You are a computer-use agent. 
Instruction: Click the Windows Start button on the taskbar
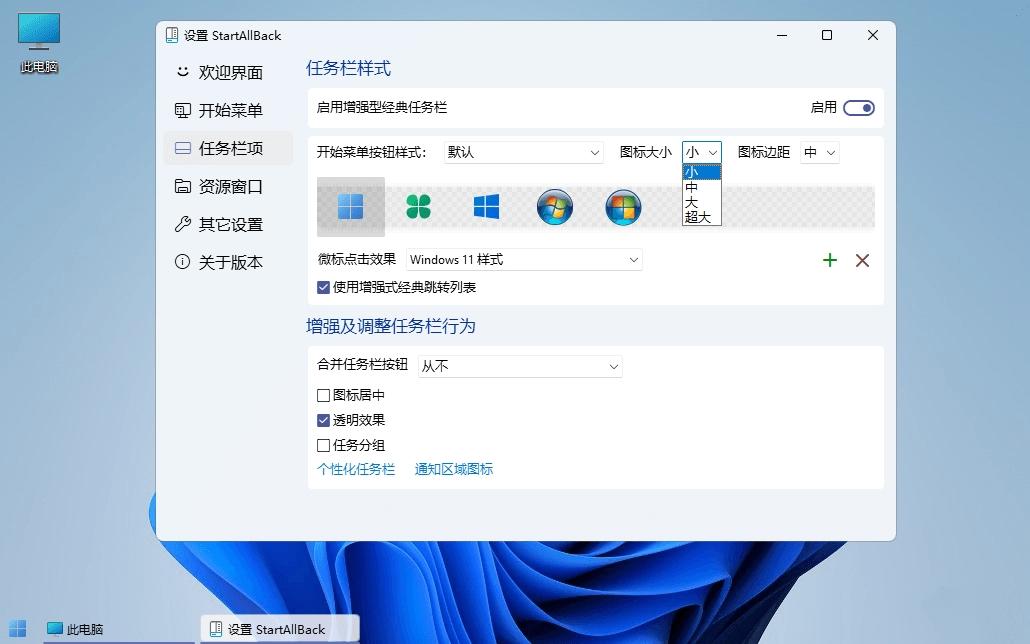click(x=16, y=629)
